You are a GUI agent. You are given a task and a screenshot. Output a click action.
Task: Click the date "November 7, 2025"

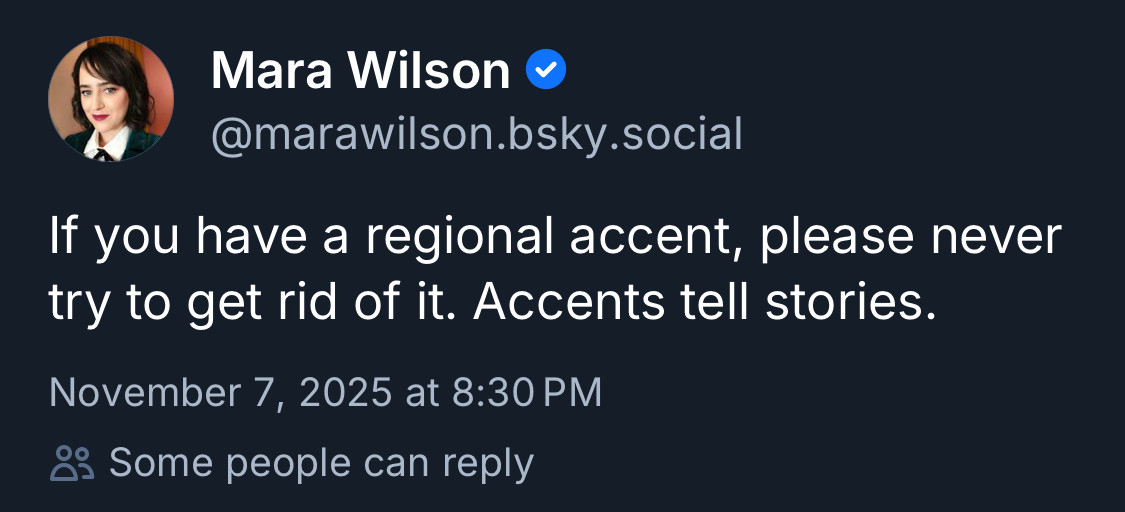[220, 392]
